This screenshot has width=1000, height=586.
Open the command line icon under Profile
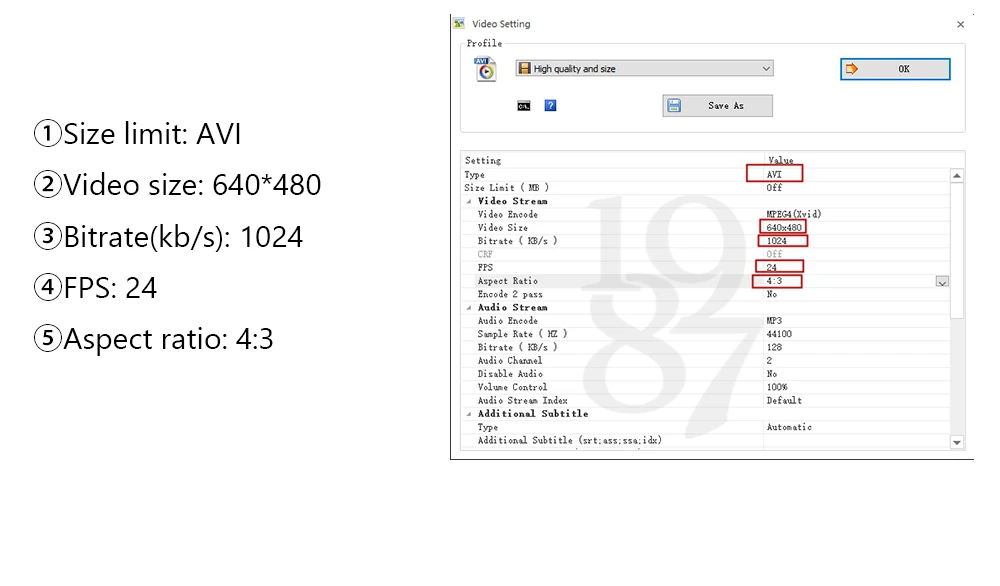[x=524, y=106]
